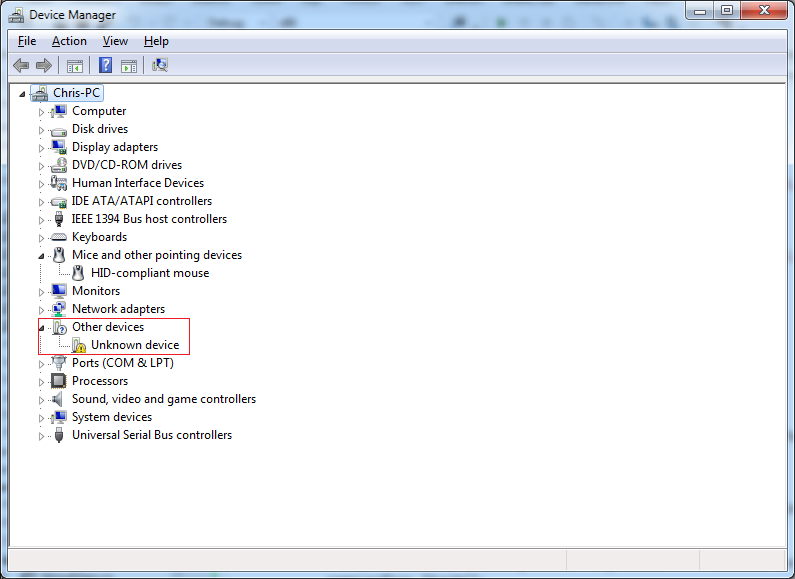
Task: Click the Forward arrow toolbar icon
Action: click(x=44, y=65)
